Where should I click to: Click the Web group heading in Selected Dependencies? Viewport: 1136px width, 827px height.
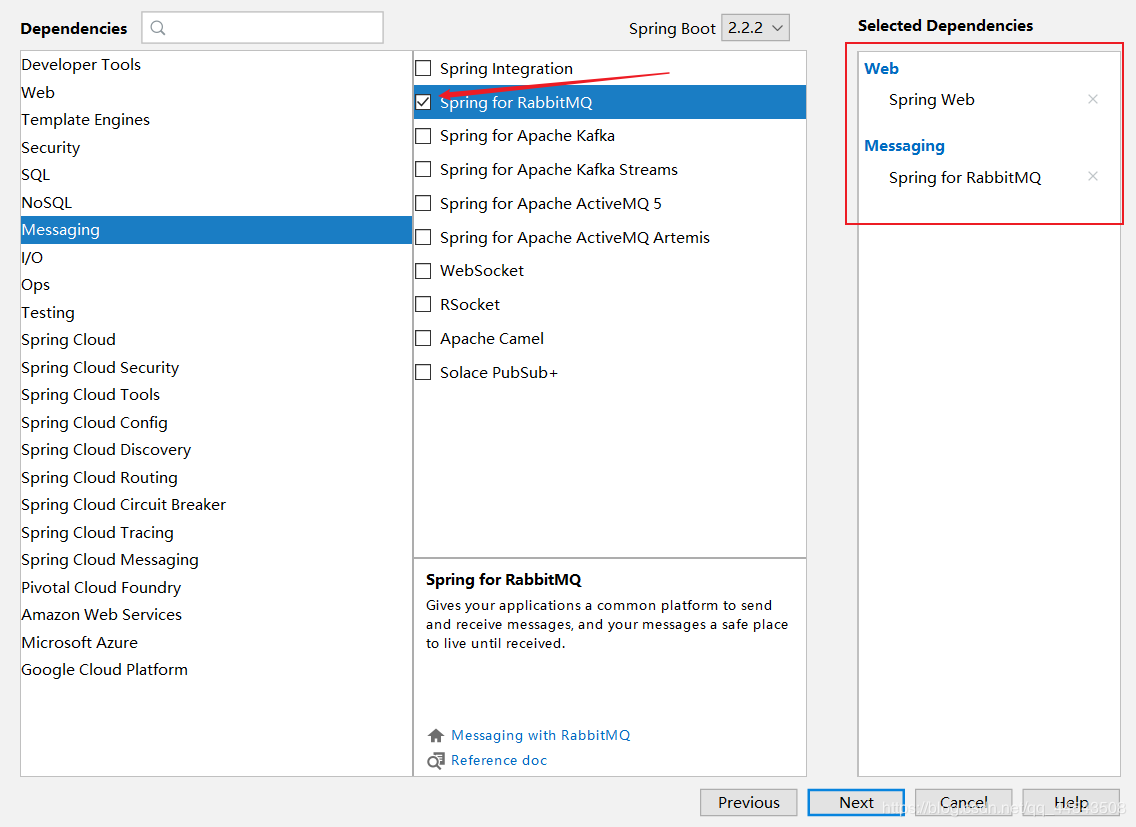tap(881, 68)
